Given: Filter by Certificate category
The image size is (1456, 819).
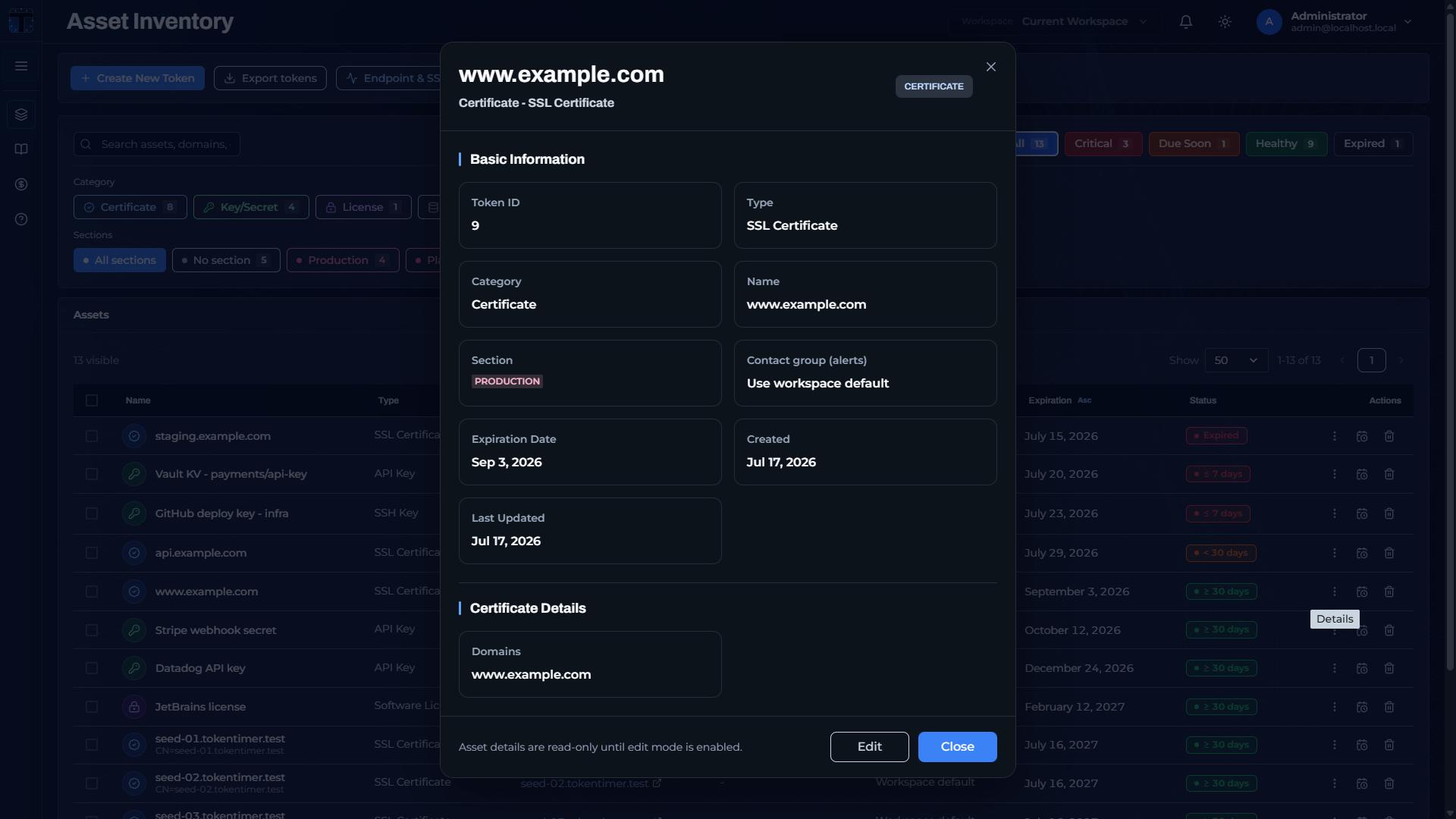Looking at the screenshot, I should [130, 207].
